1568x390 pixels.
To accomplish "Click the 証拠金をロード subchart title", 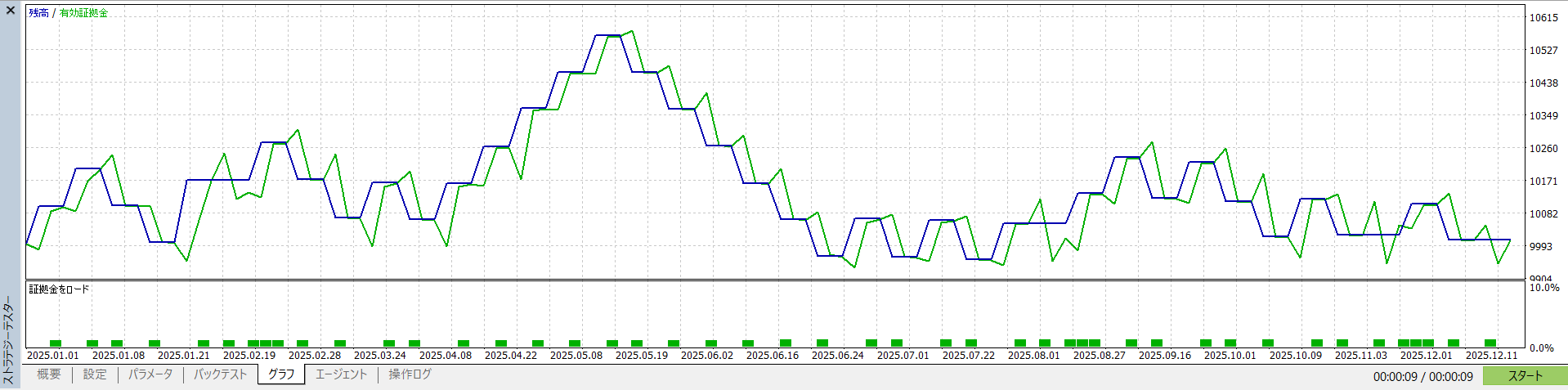I will click(x=59, y=289).
